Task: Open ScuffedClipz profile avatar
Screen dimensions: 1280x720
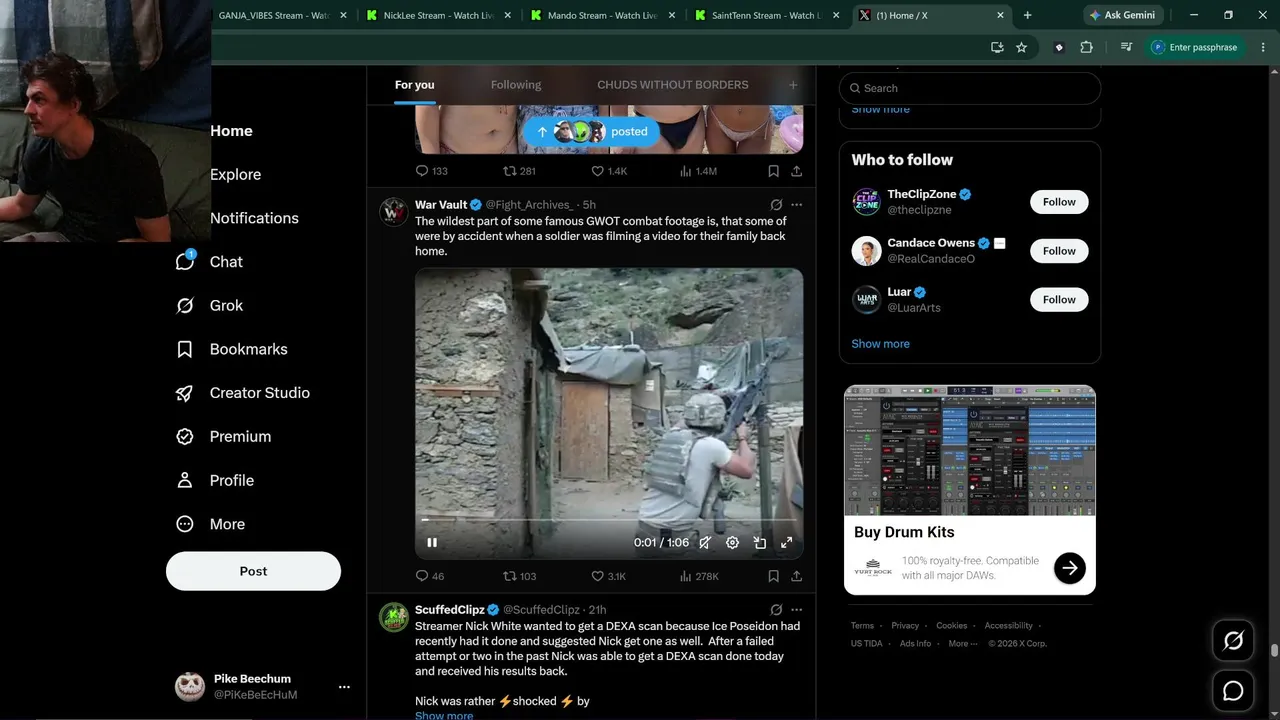Action: (x=393, y=617)
